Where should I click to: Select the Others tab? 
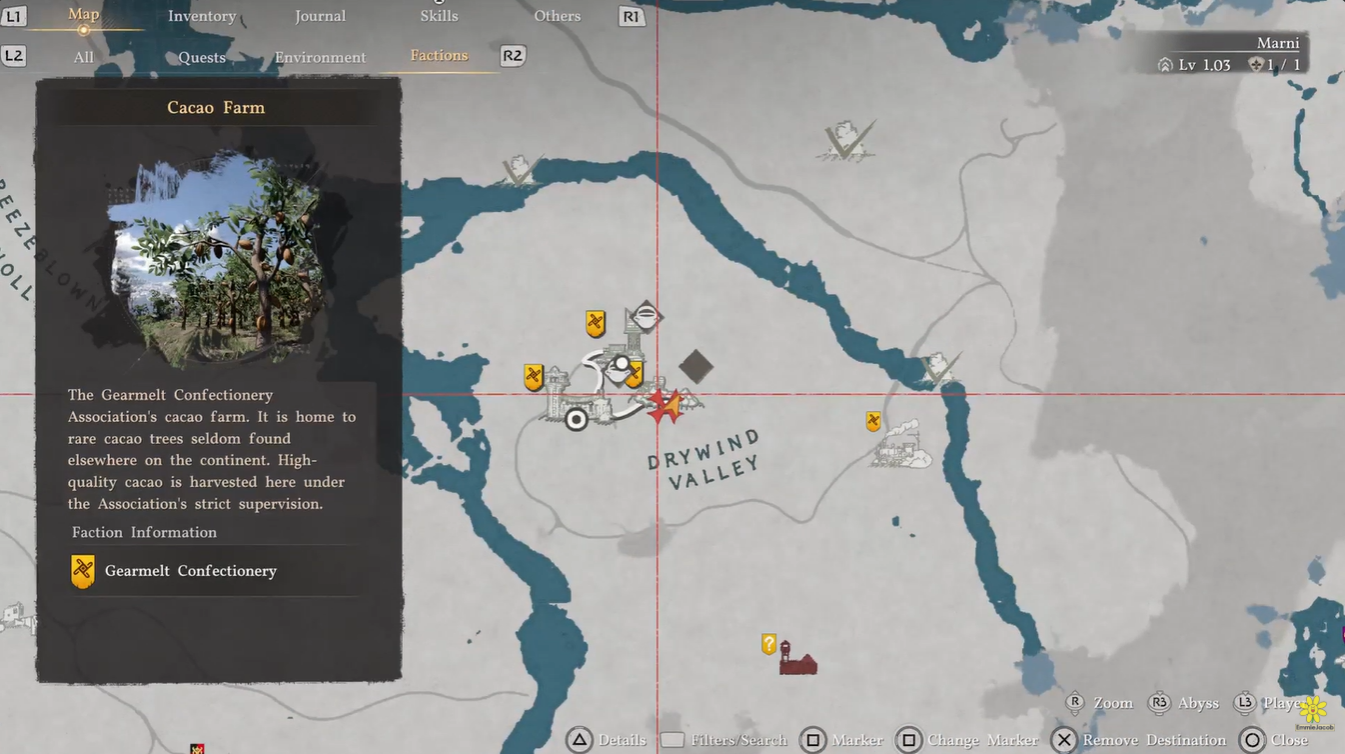click(x=557, y=16)
